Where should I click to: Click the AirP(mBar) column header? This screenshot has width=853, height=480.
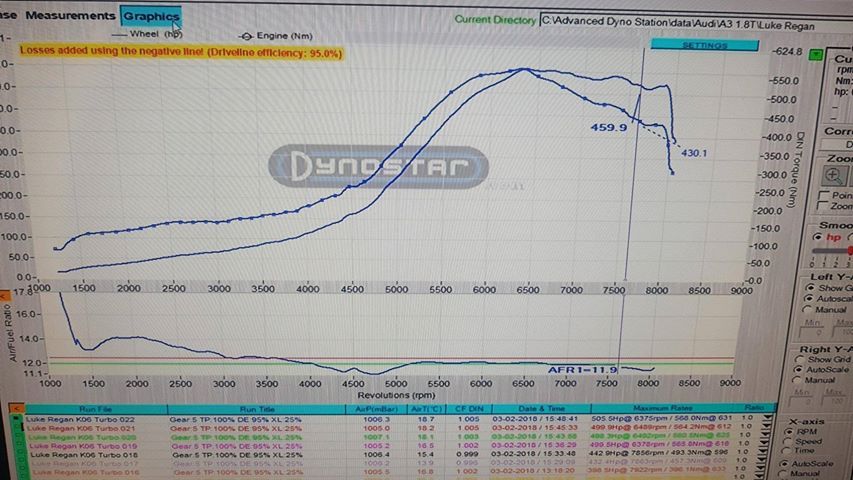pos(376,409)
